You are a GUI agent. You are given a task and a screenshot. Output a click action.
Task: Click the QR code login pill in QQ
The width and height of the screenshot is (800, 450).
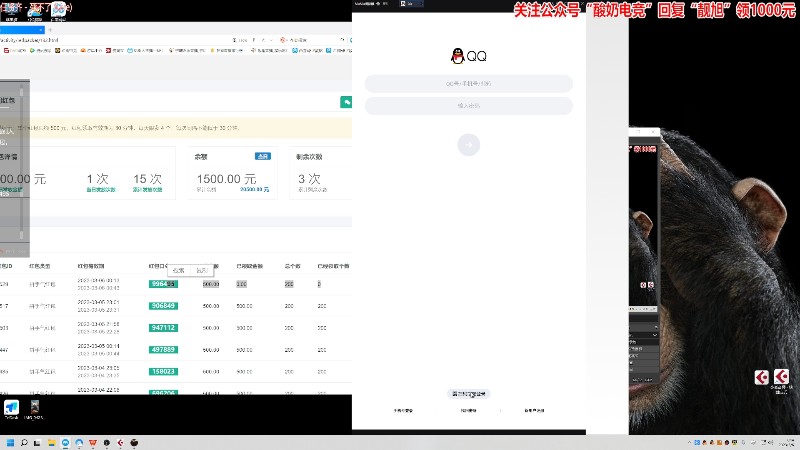(x=468, y=394)
